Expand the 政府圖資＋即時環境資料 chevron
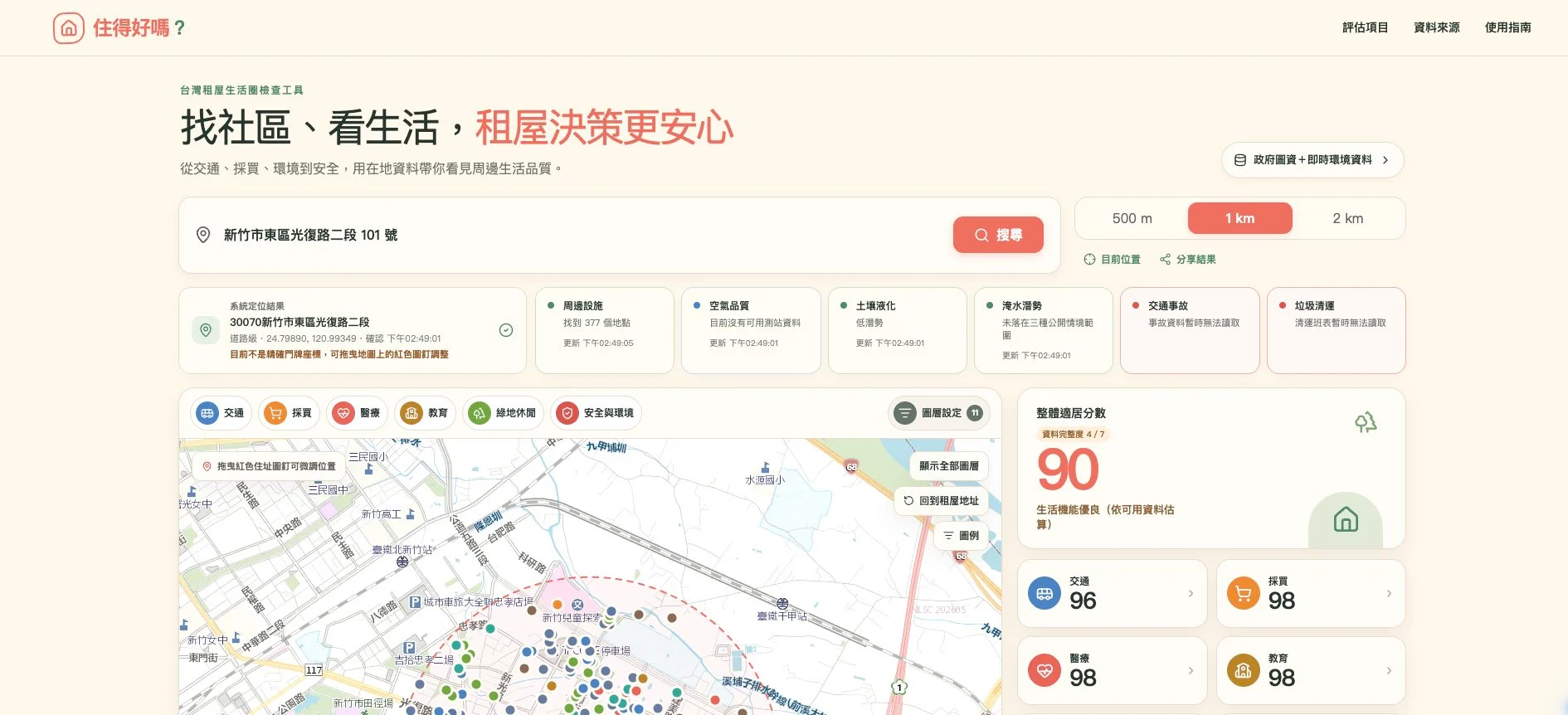The width and height of the screenshot is (1568, 715). (x=1385, y=160)
